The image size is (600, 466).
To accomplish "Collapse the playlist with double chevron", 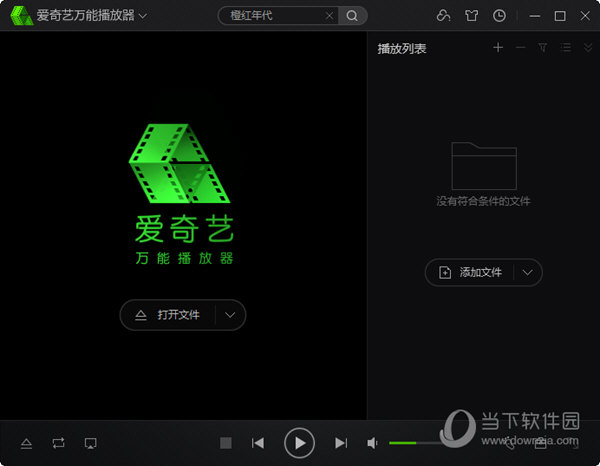I will click(x=588, y=48).
